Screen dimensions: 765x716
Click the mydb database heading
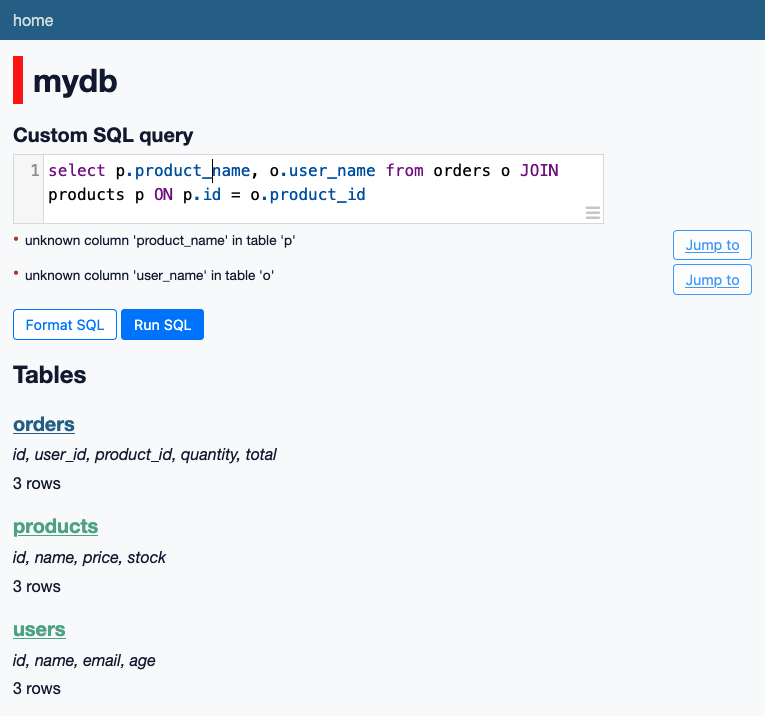tap(75, 81)
